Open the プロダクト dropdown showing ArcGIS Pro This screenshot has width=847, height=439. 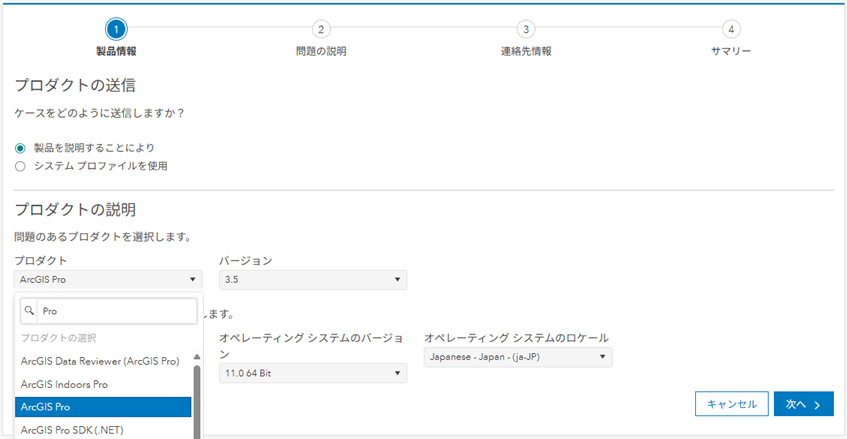point(108,280)
